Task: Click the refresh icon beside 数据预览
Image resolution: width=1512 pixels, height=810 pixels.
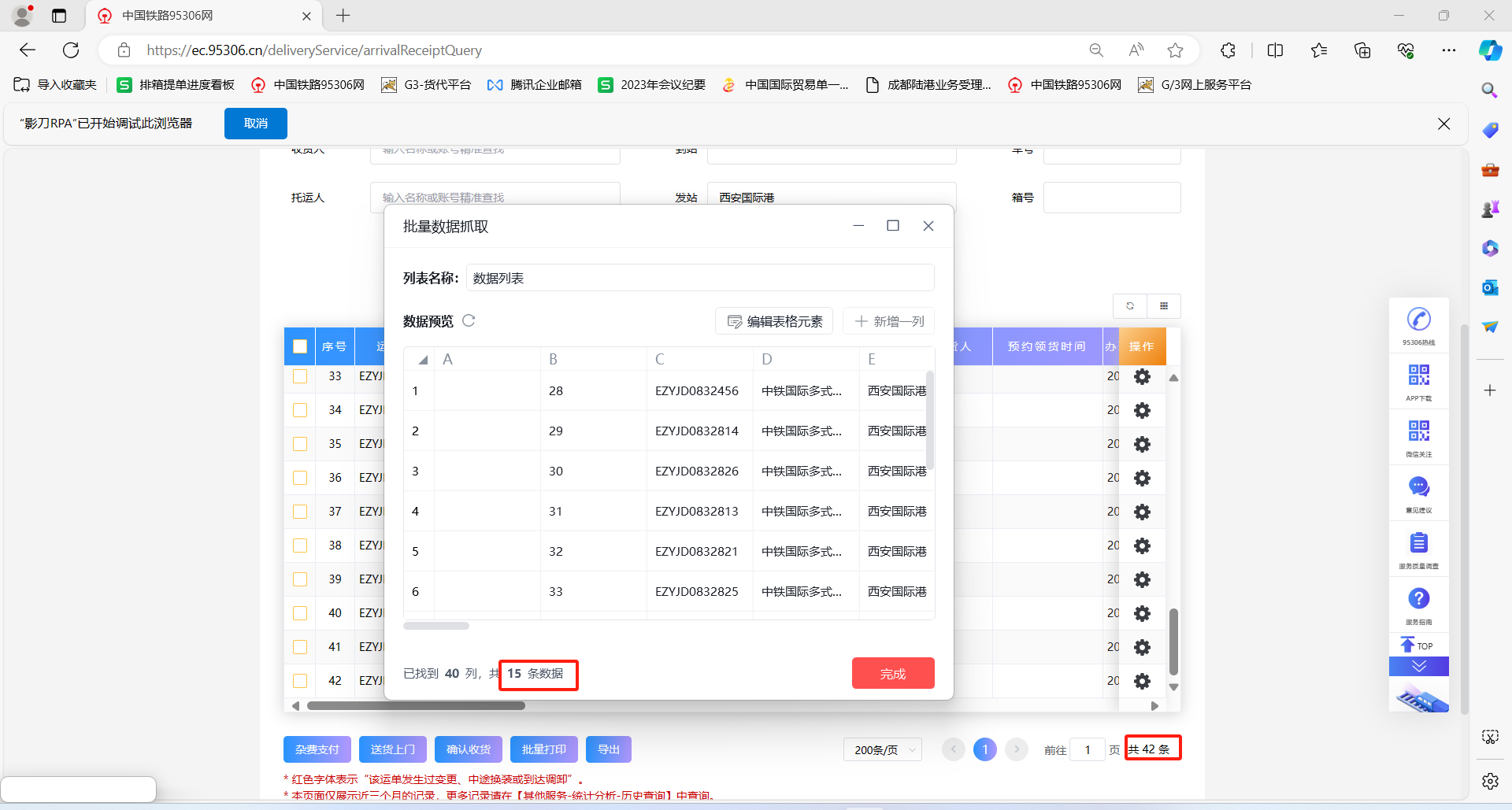Action: tap(469, 320)
